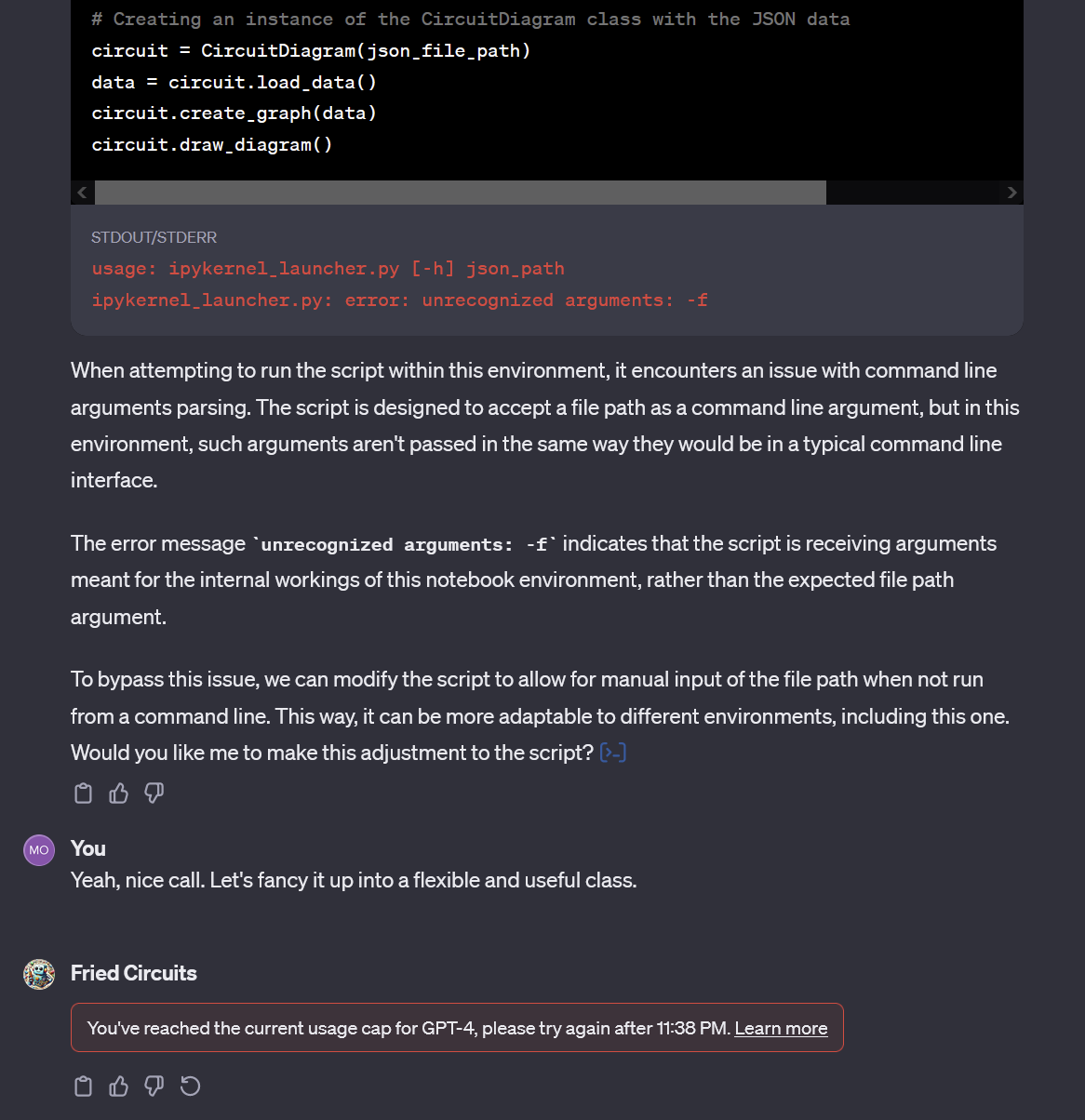The height and width of the screenshot is (1120, 1085).
Task: Click the purple MO user avatar
Action: [39, 850]
